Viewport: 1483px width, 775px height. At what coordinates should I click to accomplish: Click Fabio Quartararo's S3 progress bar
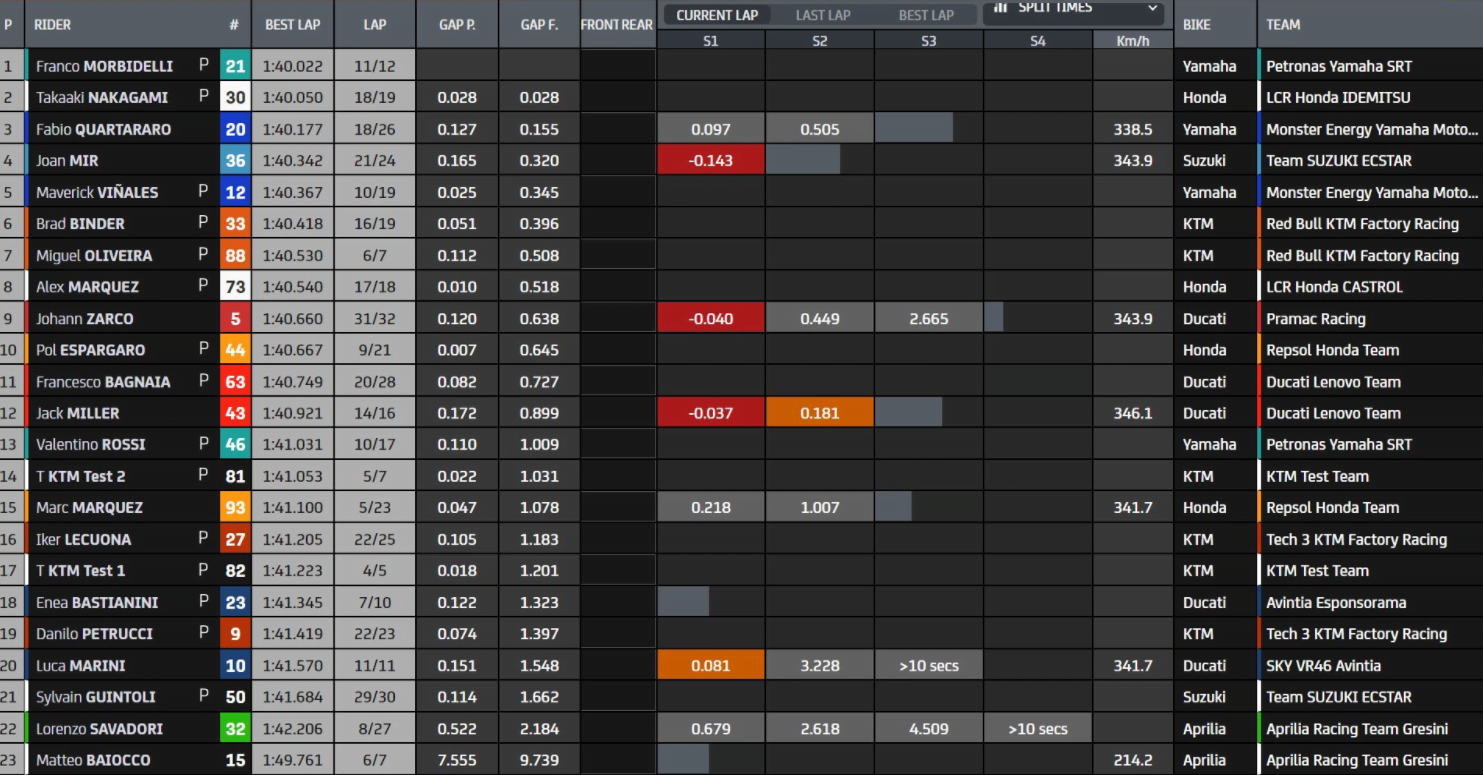(914, 129)
